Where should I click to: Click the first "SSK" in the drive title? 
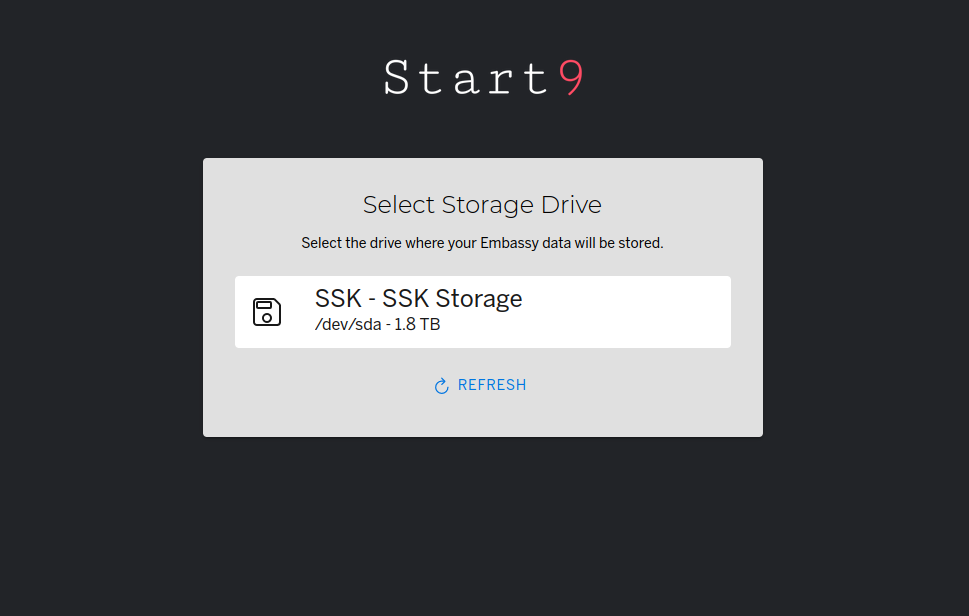[338, 298]
